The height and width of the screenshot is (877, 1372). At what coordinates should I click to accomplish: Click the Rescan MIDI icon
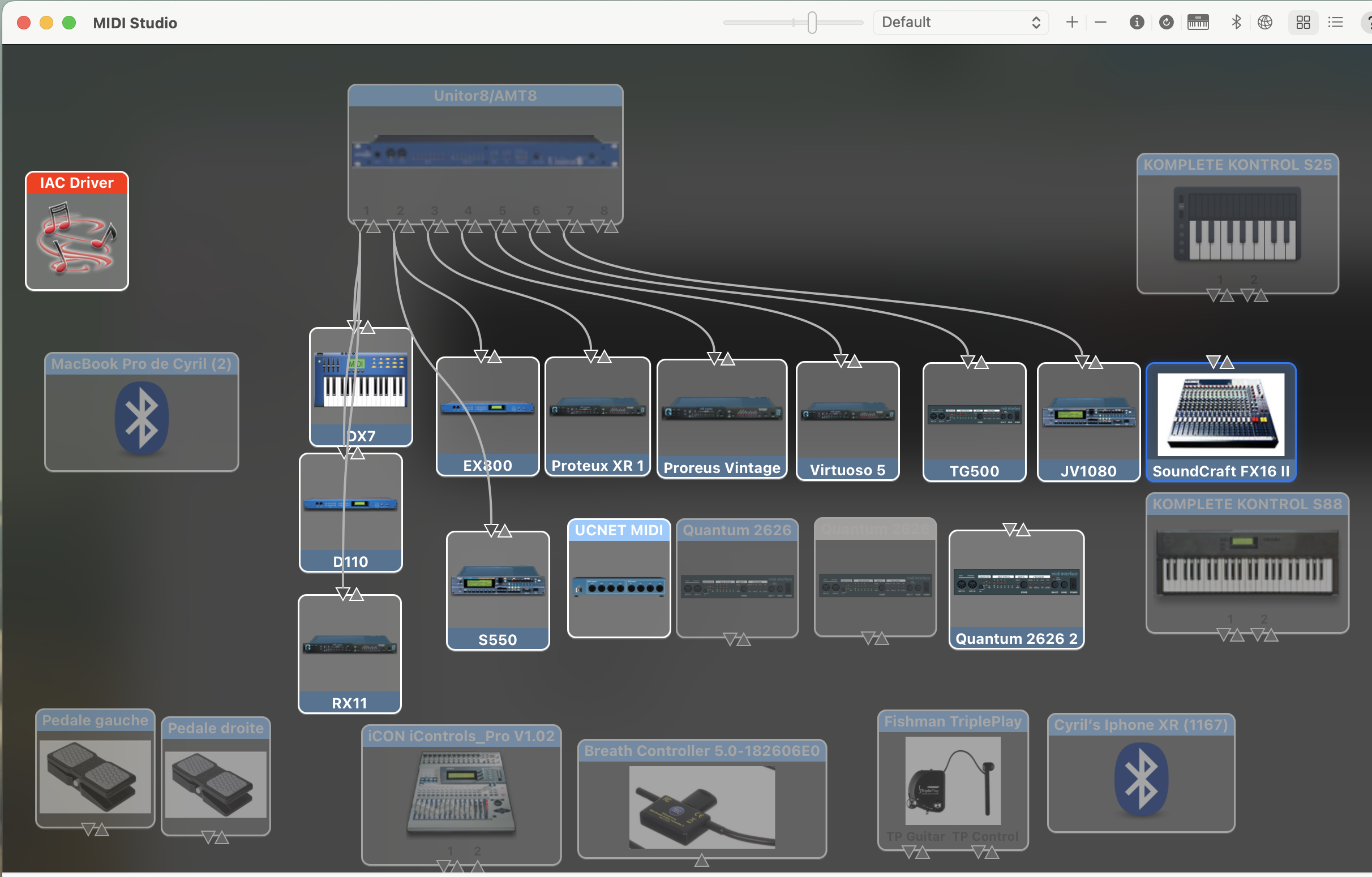[1166, 22]
